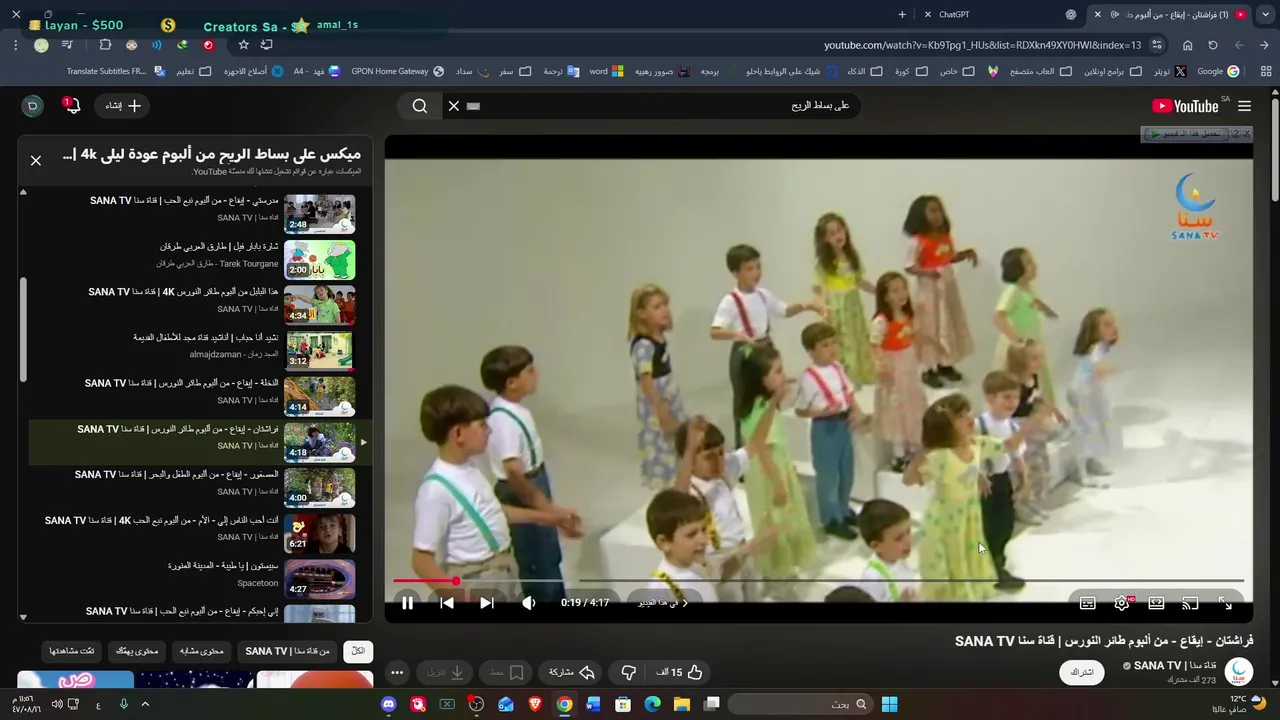The width and height of the screenshot is (1280, 720).
Task: Open account avatar menu
Action: point(32,106)
